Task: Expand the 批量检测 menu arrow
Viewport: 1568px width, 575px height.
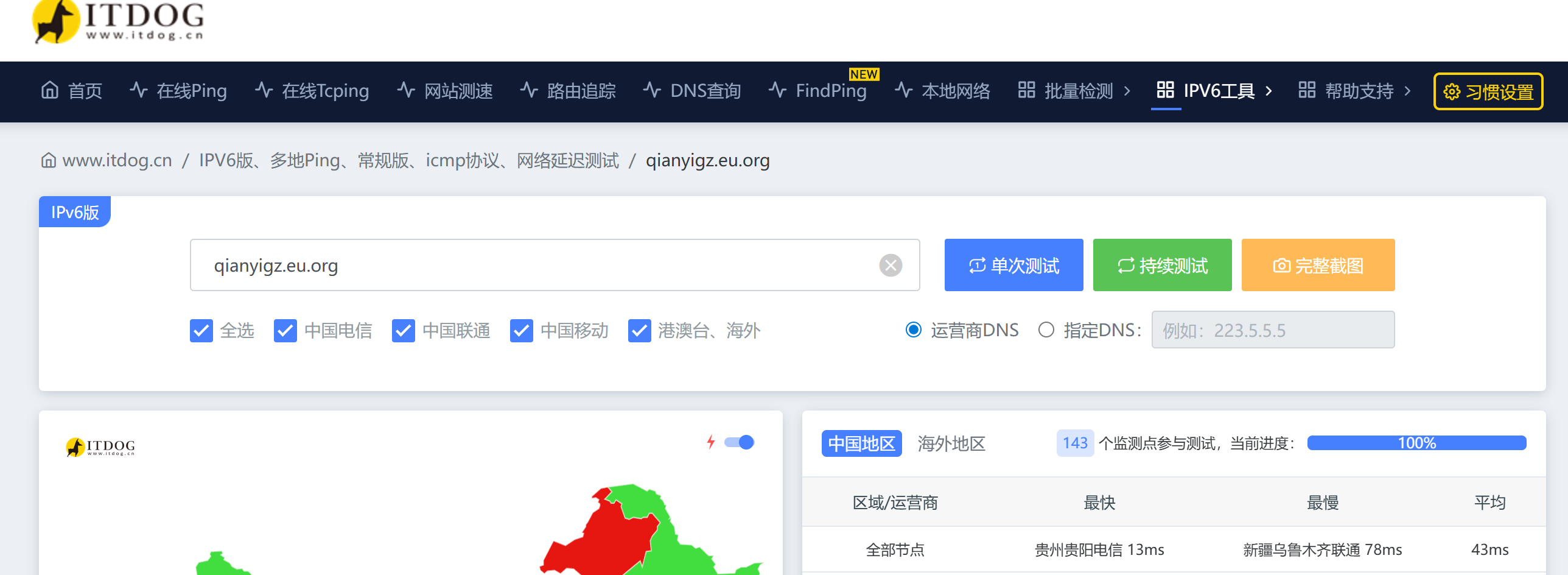Action: (x=1127, y=91)
